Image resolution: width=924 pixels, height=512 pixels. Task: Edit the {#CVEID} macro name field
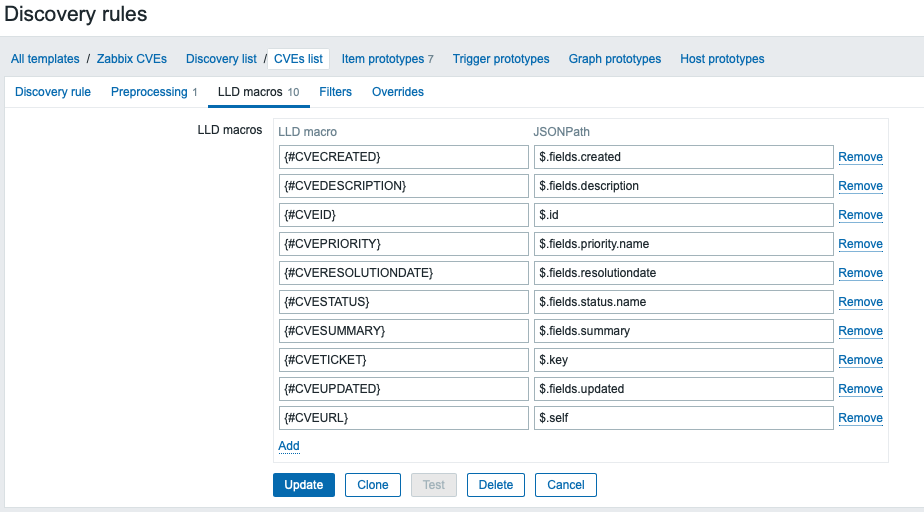click(x=403, y=215)
